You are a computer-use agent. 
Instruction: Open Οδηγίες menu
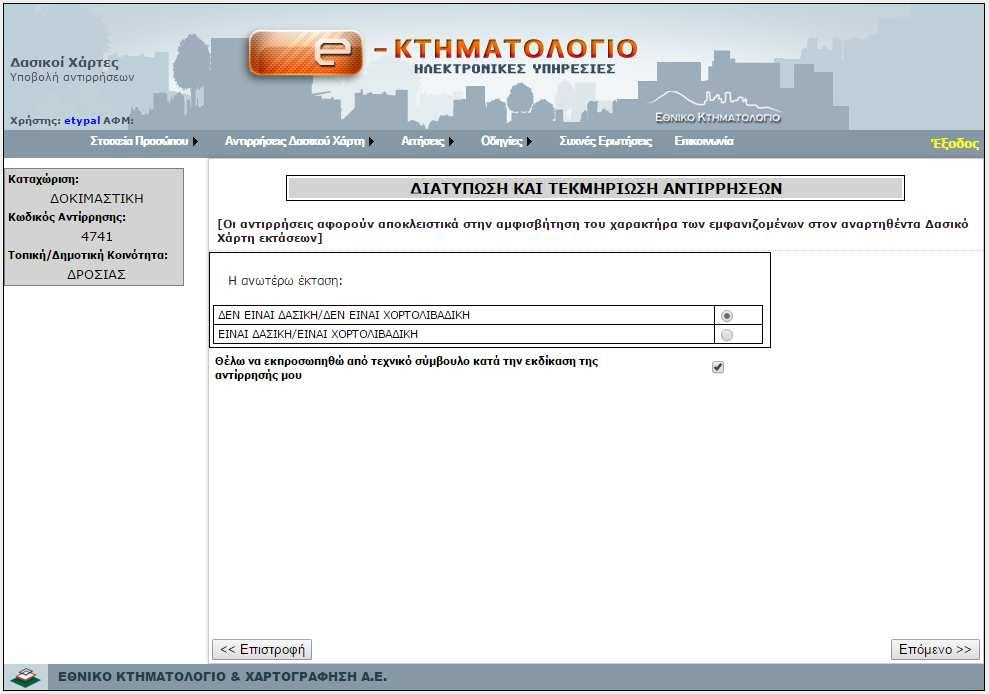click(501, 141)
